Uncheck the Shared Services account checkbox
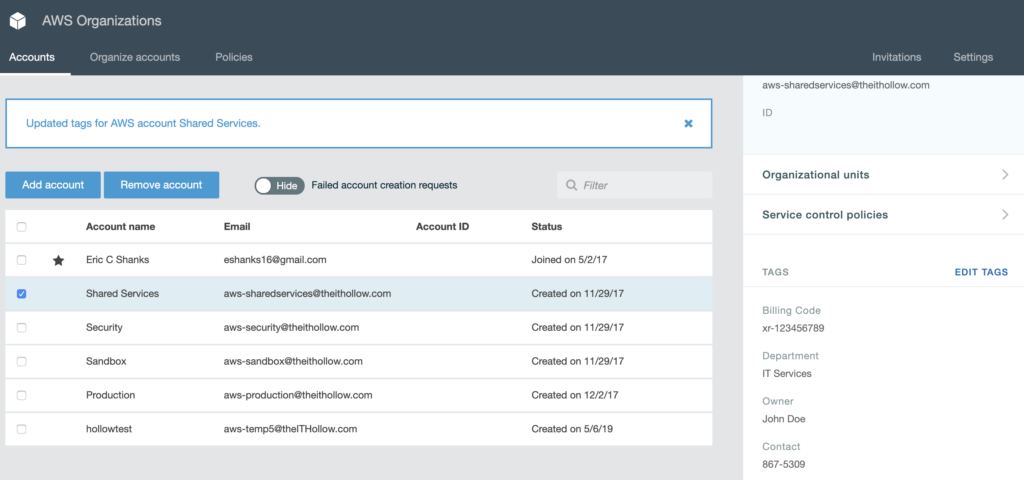This screenshot has height=480, width=1024. [x=22, y=294]
